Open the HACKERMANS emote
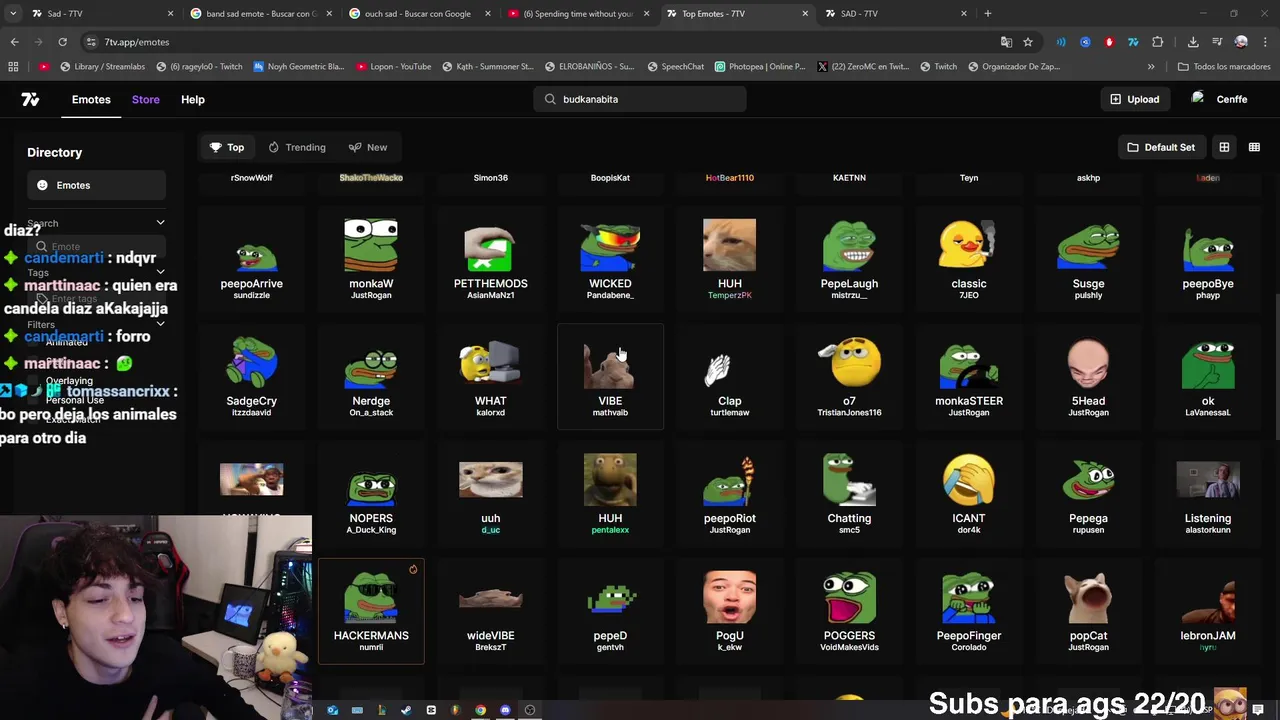1280x720 pixels. pyautogui.click(x=371, y=612)
